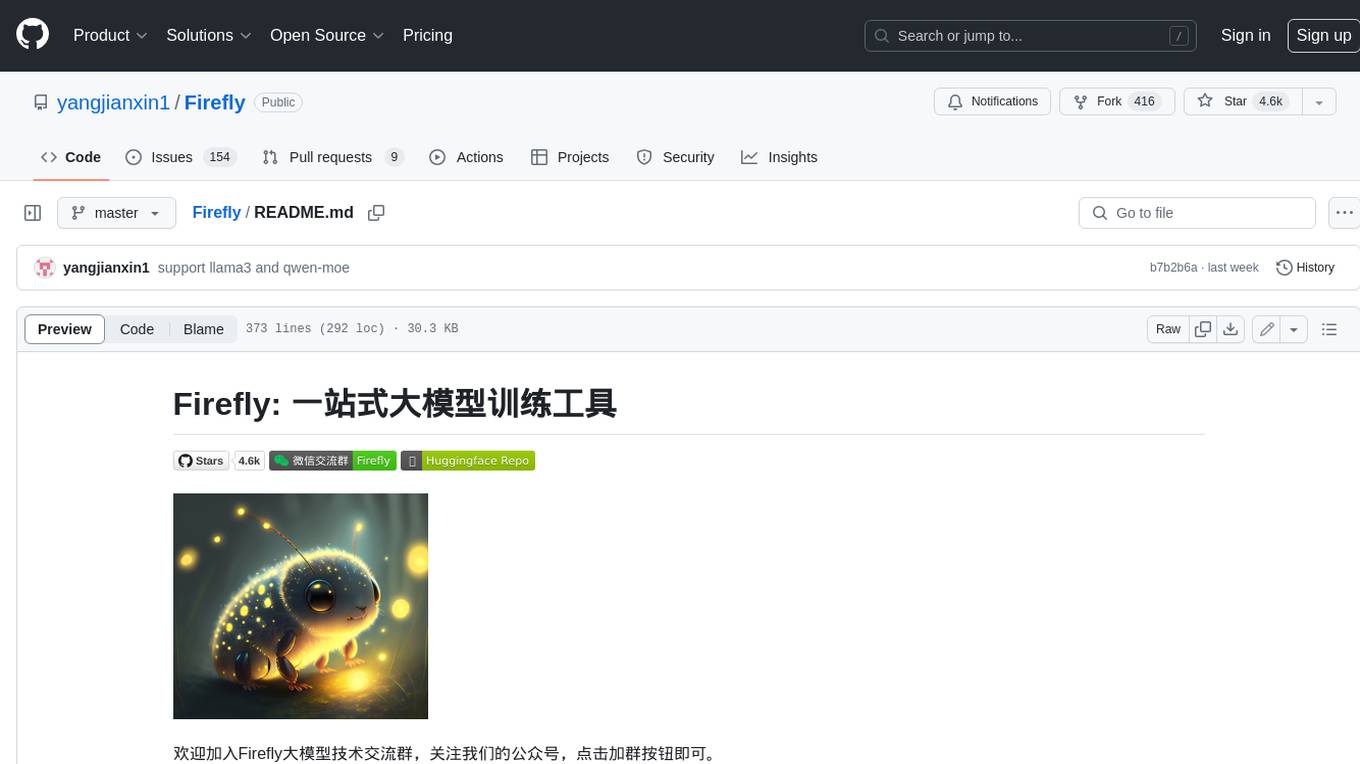Click the Notifications bell button
This screenshot has width=1360, height=764.
(993, 101)
